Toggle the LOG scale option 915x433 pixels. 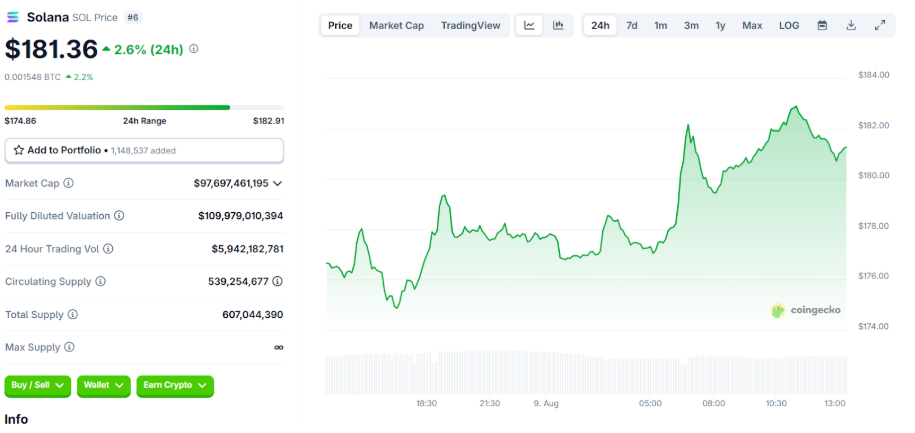789,25
